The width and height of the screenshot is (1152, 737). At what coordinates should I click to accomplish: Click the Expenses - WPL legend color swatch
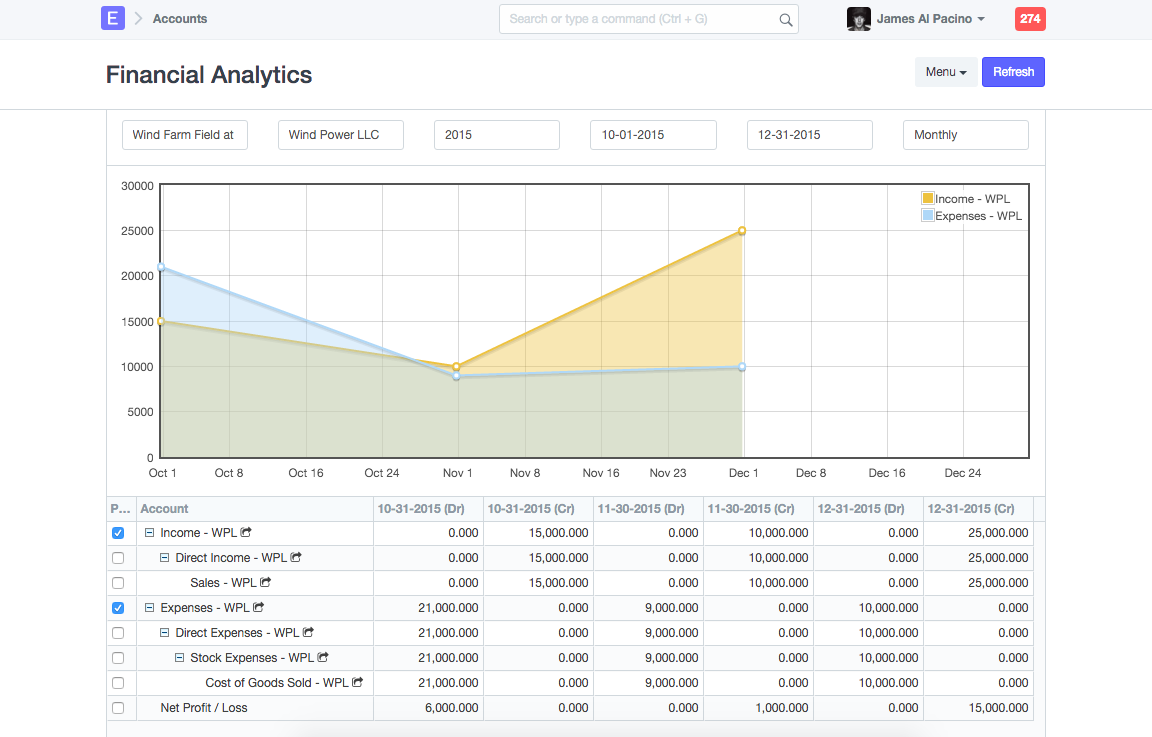point(928,215)
